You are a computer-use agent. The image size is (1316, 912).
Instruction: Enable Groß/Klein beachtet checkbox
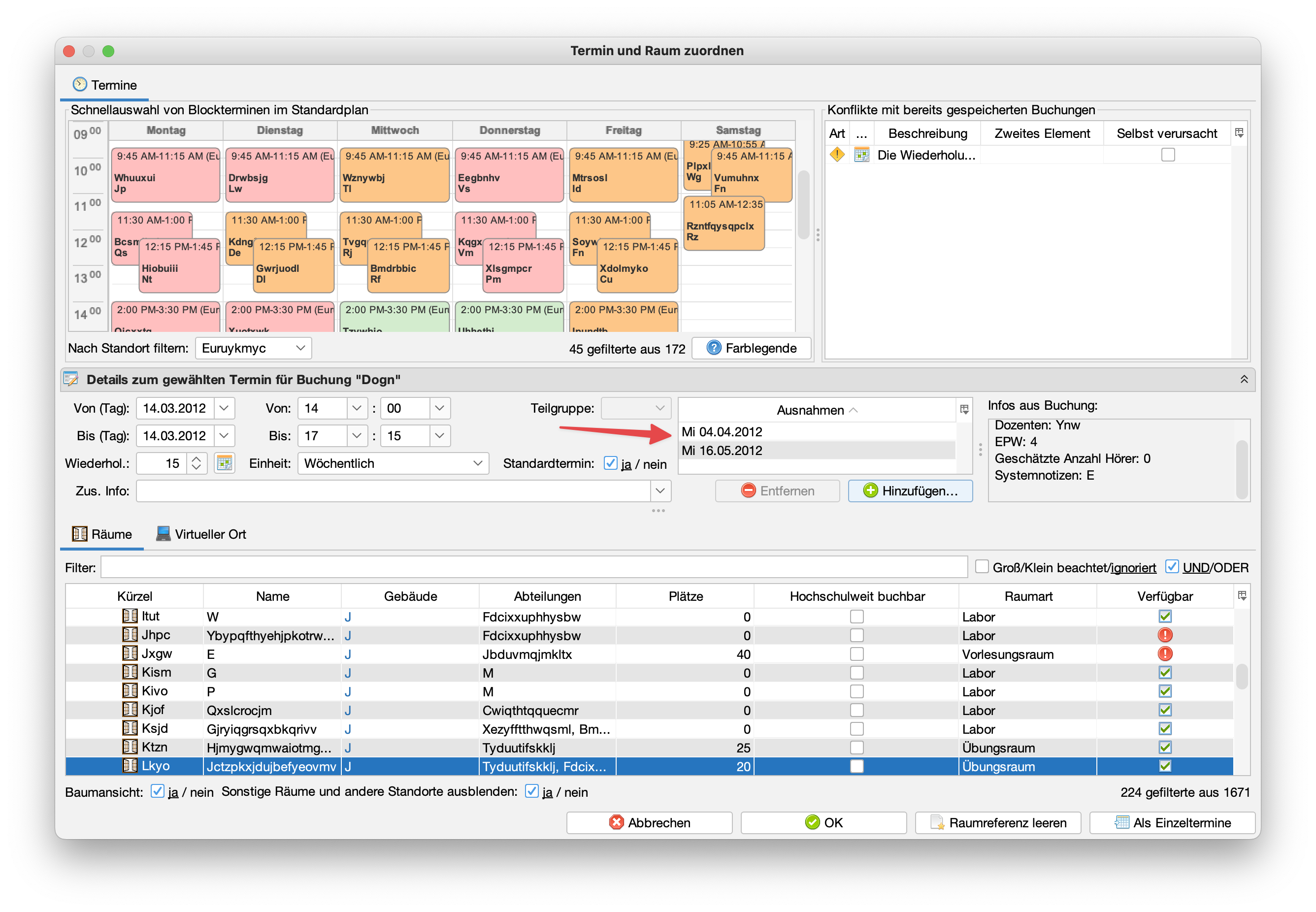[982, 567]
